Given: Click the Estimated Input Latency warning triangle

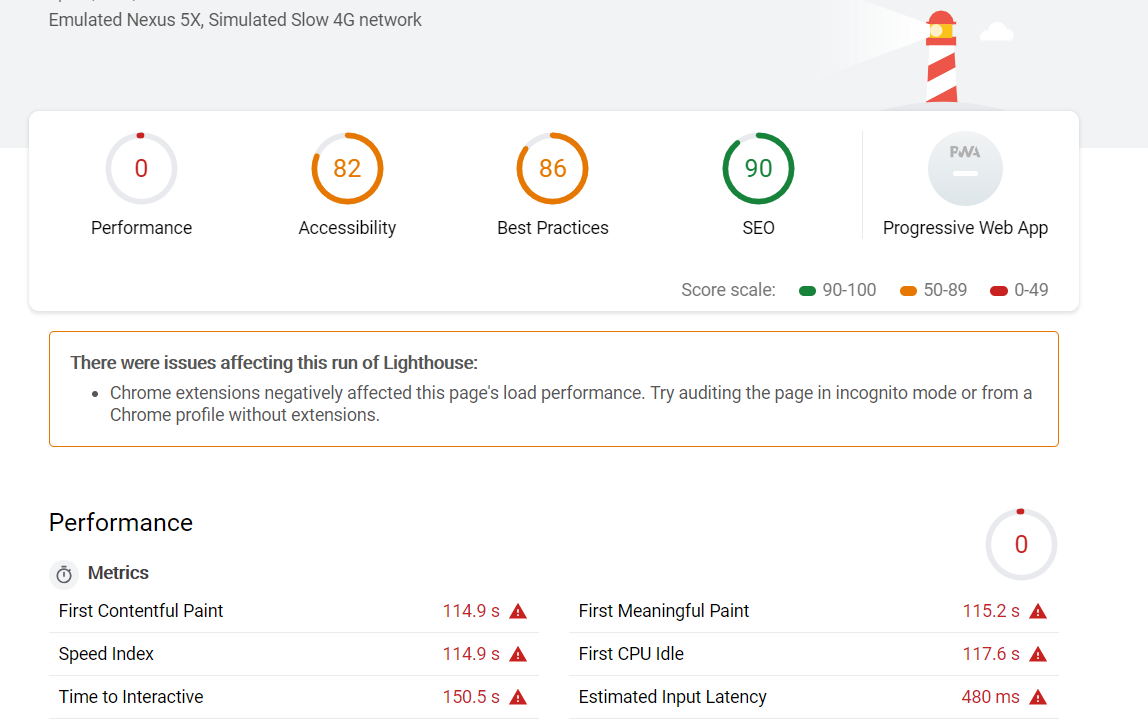Looking at the screenshot, I should (x=1038, y=697).
